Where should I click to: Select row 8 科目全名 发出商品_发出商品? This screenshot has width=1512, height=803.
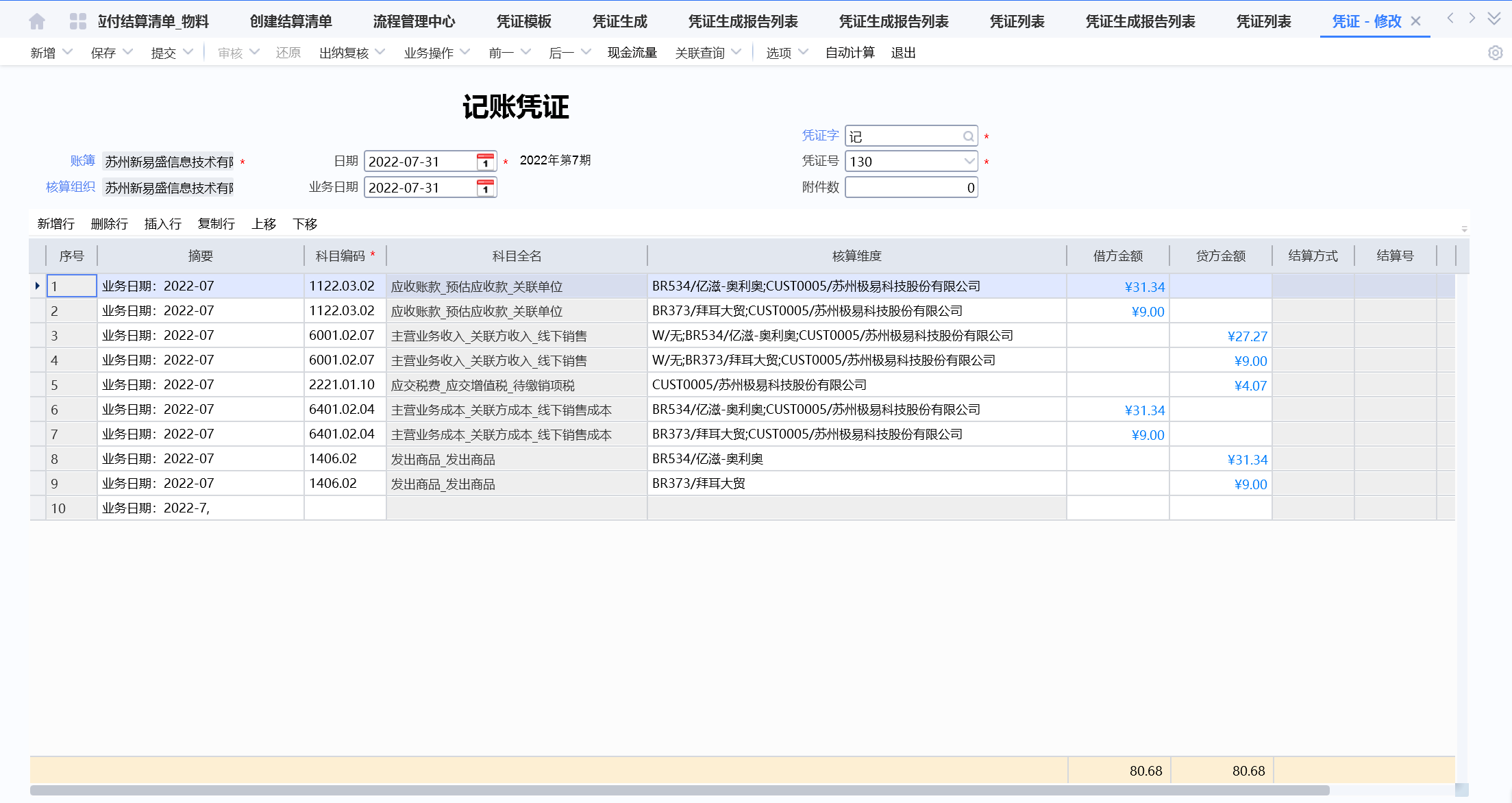tap(517, 459)
